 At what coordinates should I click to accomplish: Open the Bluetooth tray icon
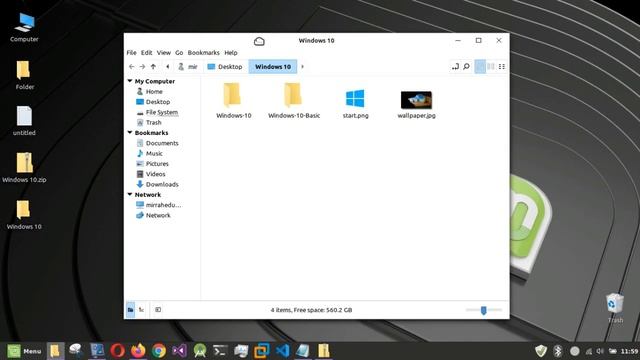click(x=558, y=351)
